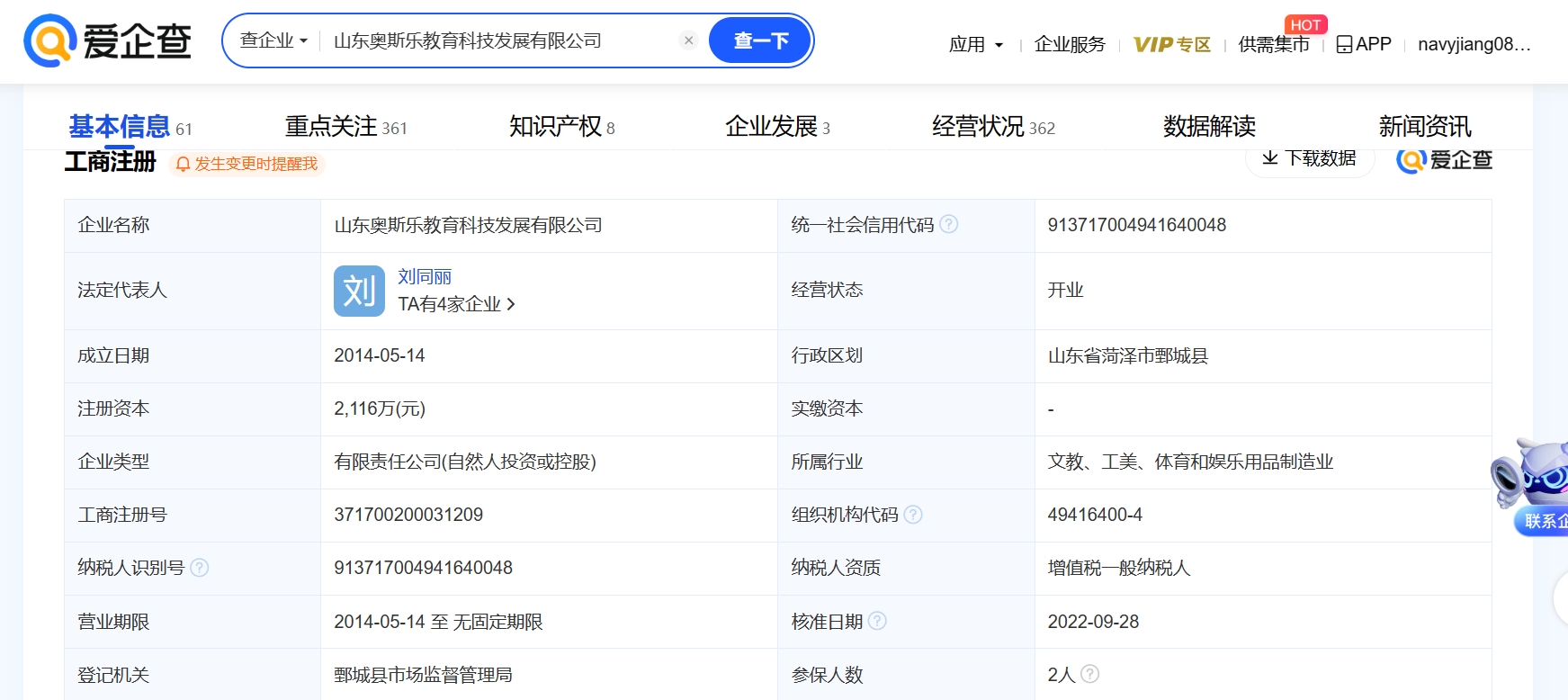Click help icon next to 组织机构代码
The height and width of the screenshot is (700, 1568).
click(x=913, y=514)
